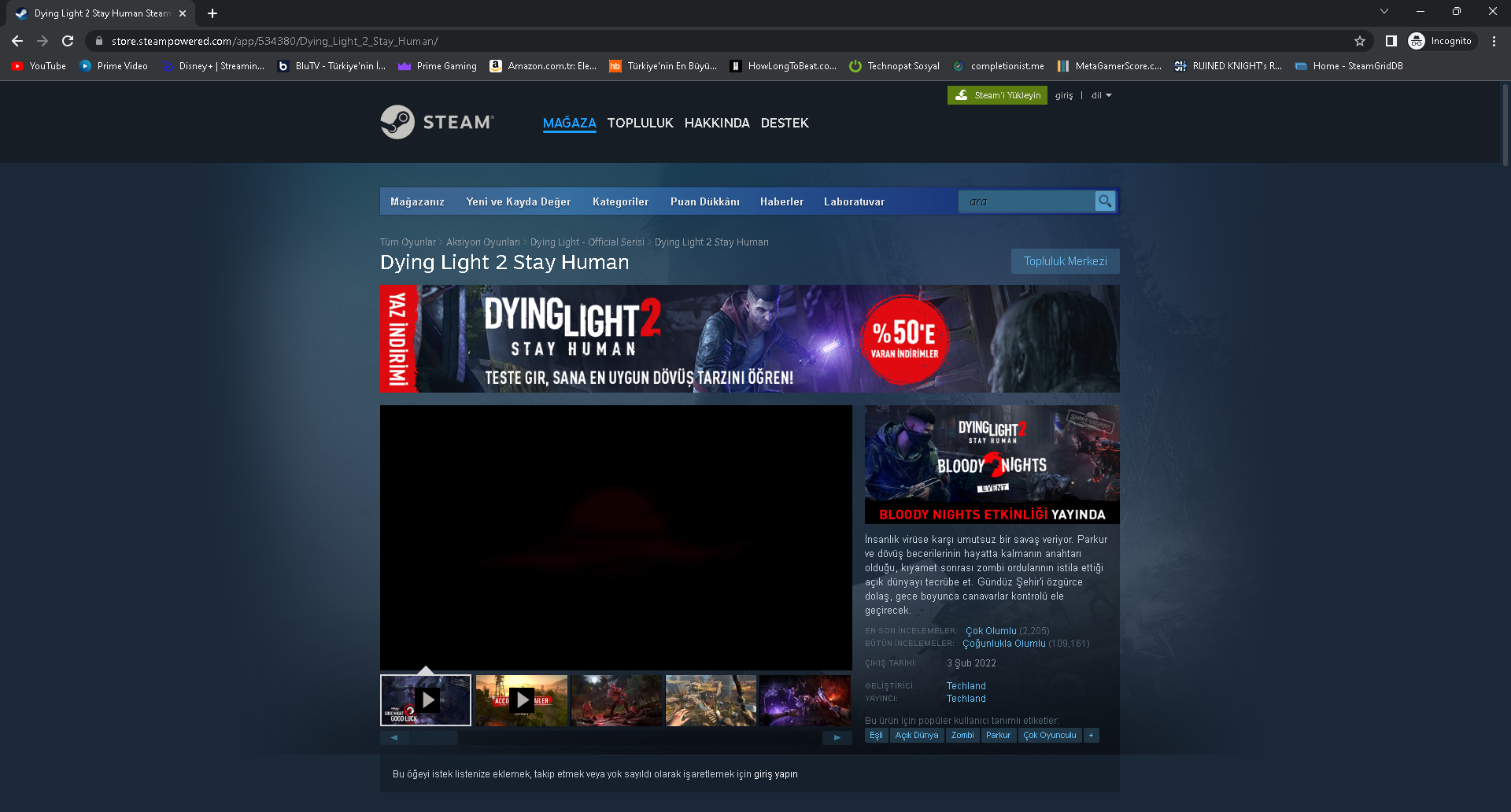This screenshot has height=812, width=1511.
Task: Open the HowLongToBeat bookmark
Action: coord(784,66)
